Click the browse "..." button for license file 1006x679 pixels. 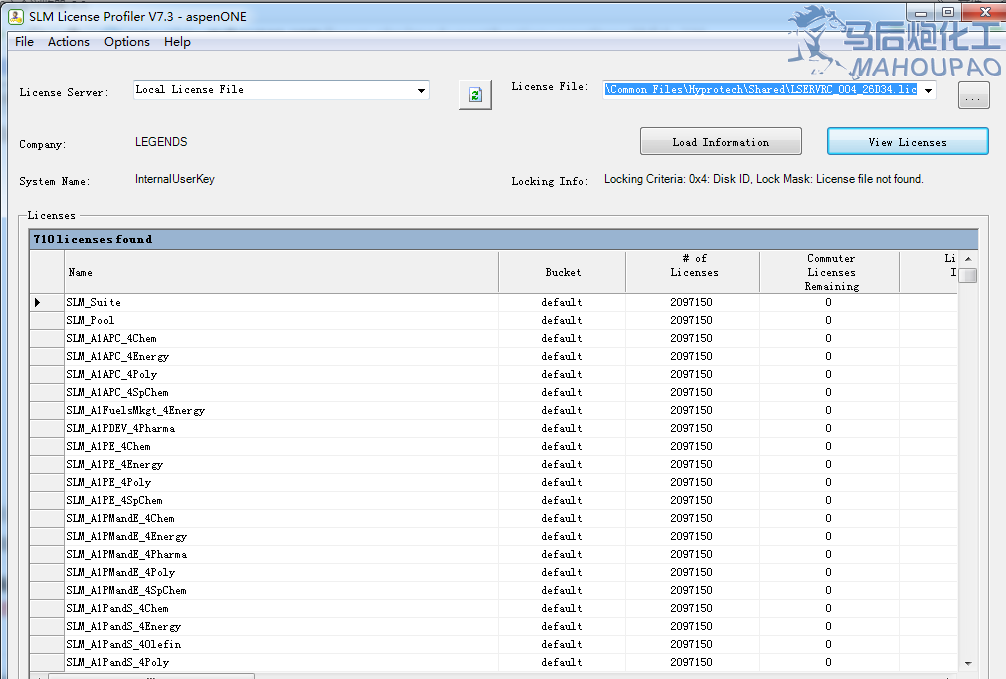point(973,96)
